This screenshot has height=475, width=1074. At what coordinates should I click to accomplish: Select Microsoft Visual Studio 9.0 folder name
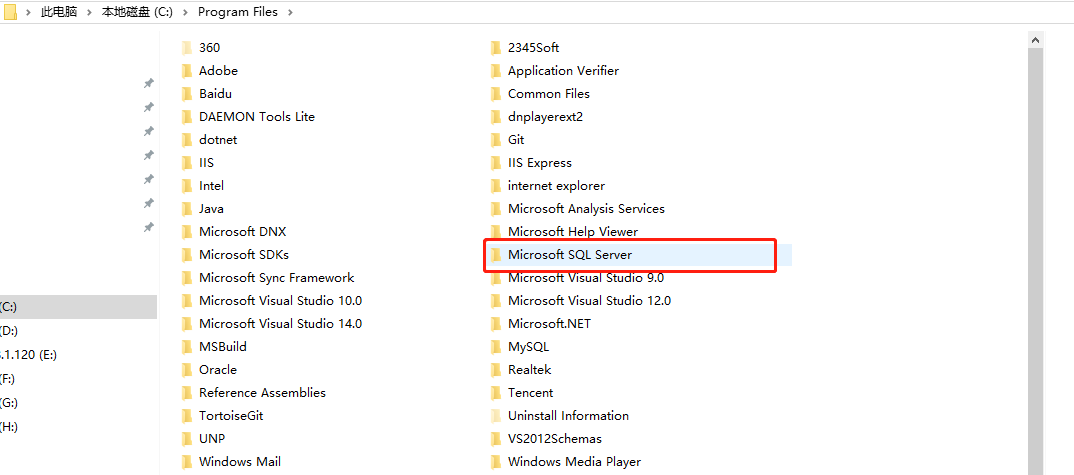coord(586,278)
